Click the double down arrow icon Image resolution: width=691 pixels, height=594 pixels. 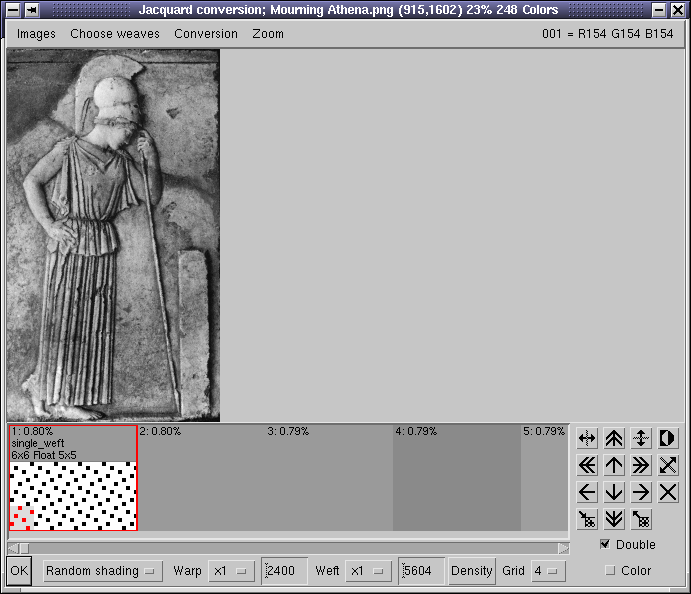click(614, 519)
